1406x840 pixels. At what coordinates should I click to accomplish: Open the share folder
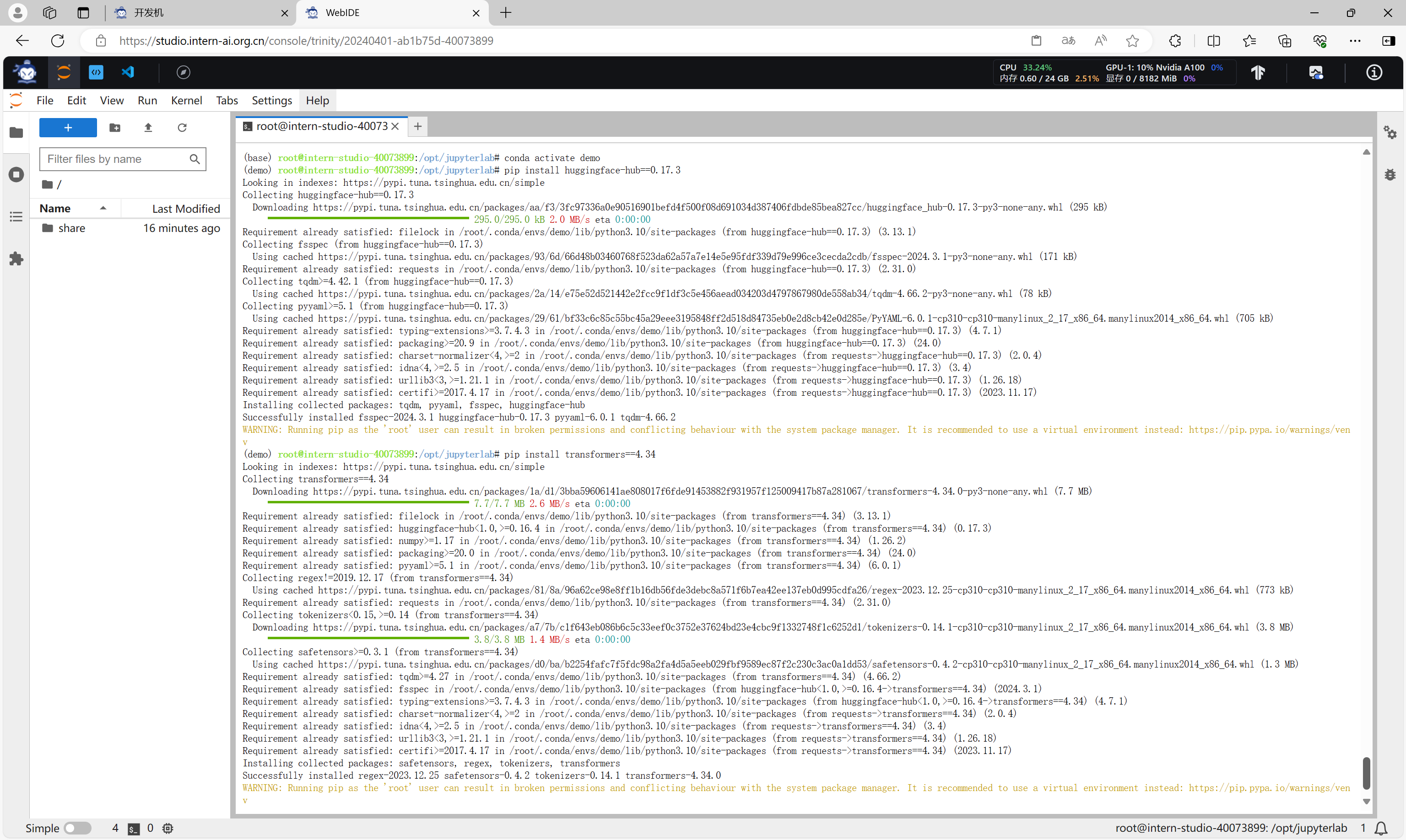click(x=130, y=228)
